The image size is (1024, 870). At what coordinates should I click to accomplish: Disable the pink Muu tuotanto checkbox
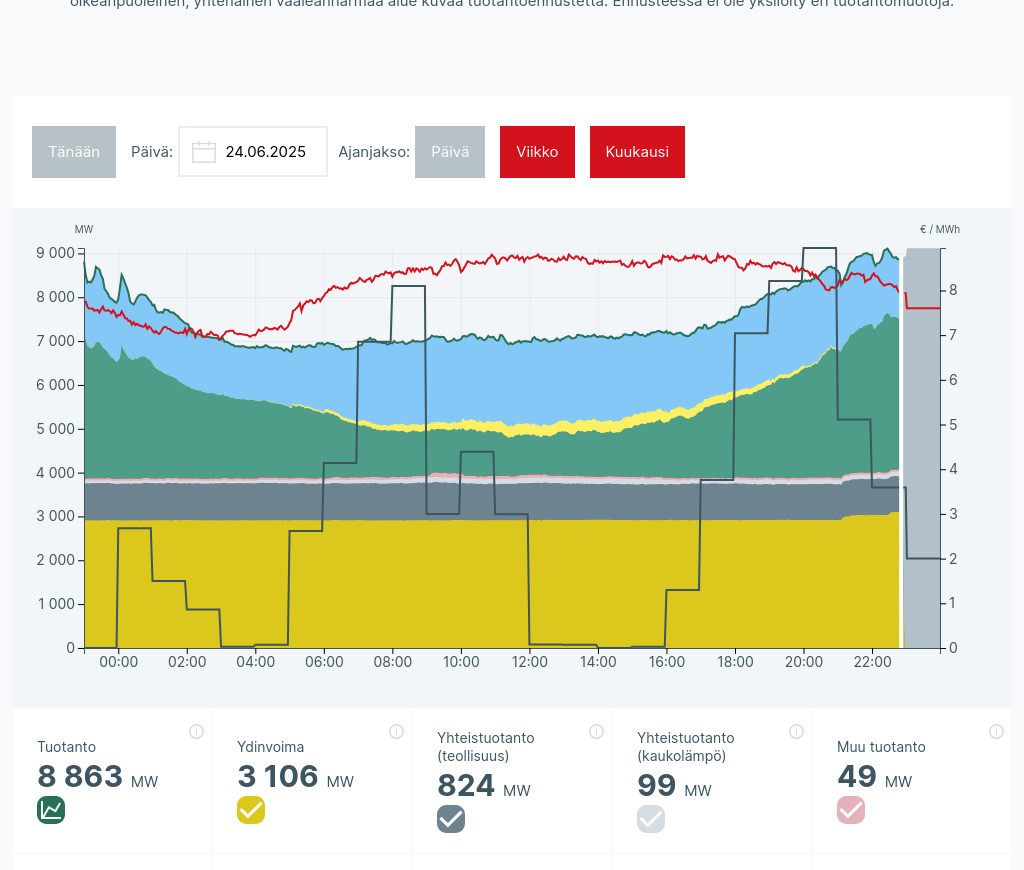(x=851, y=810)
